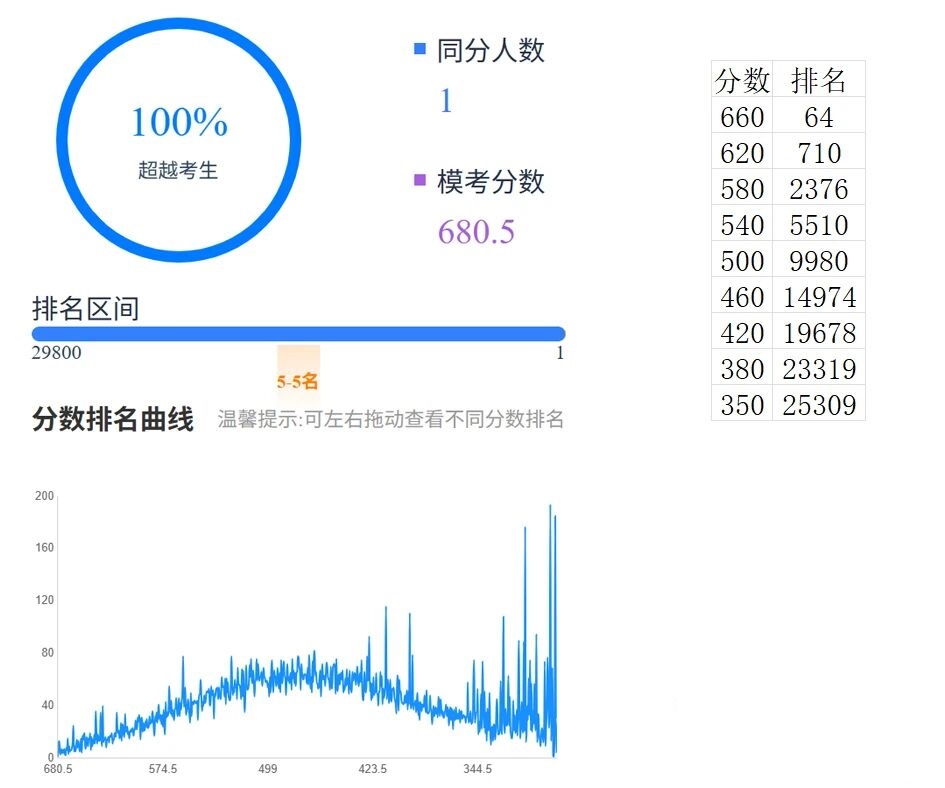Click the 温馨提示 drag hint text
The width and height of the screenshot is (945, 788).
click(390, 420)
